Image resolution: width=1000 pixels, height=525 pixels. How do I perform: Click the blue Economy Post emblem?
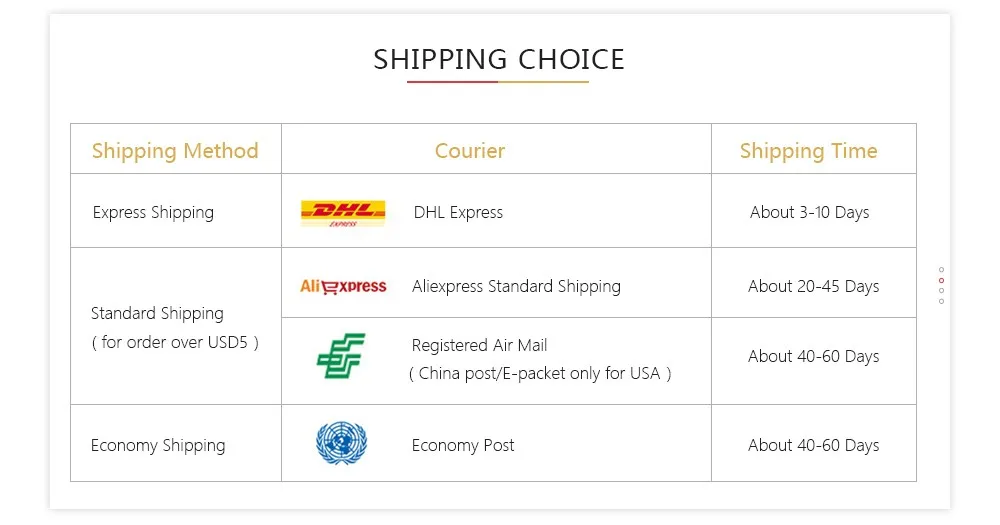pos(341,443)
